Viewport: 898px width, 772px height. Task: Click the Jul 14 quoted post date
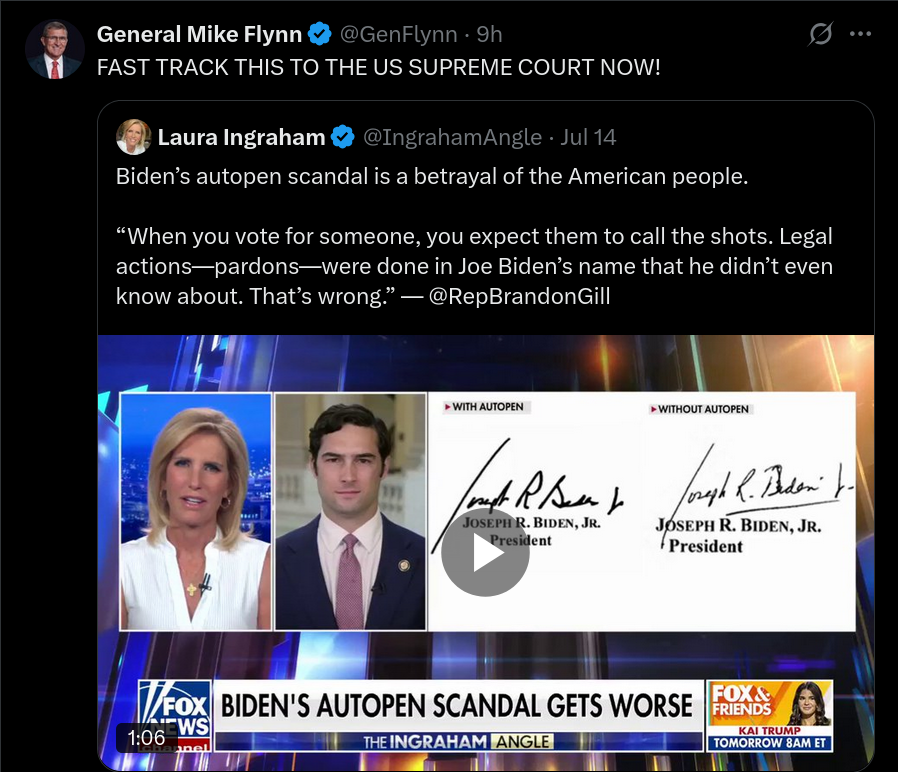(x=588, y=137)
